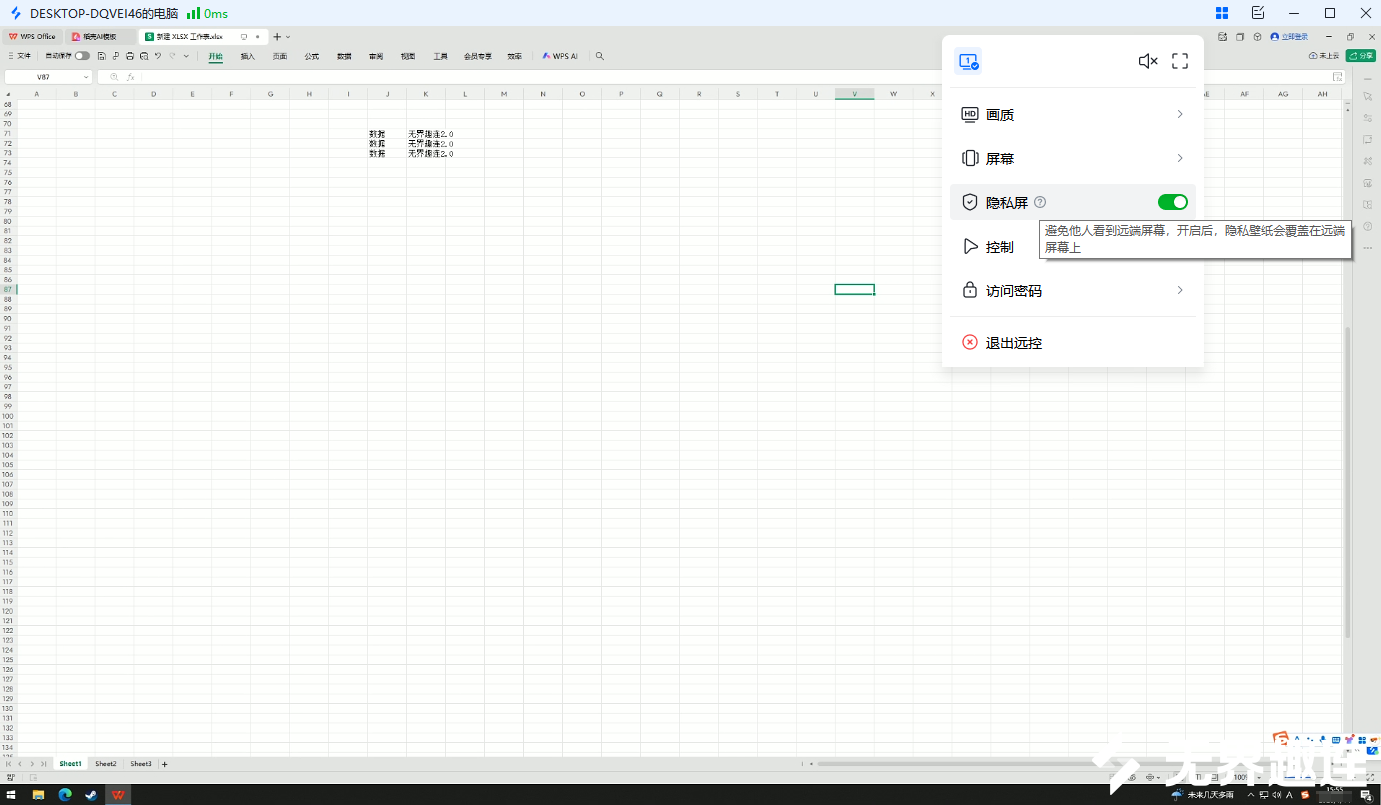Switch to the WPS Office home tab

(33, 36)
